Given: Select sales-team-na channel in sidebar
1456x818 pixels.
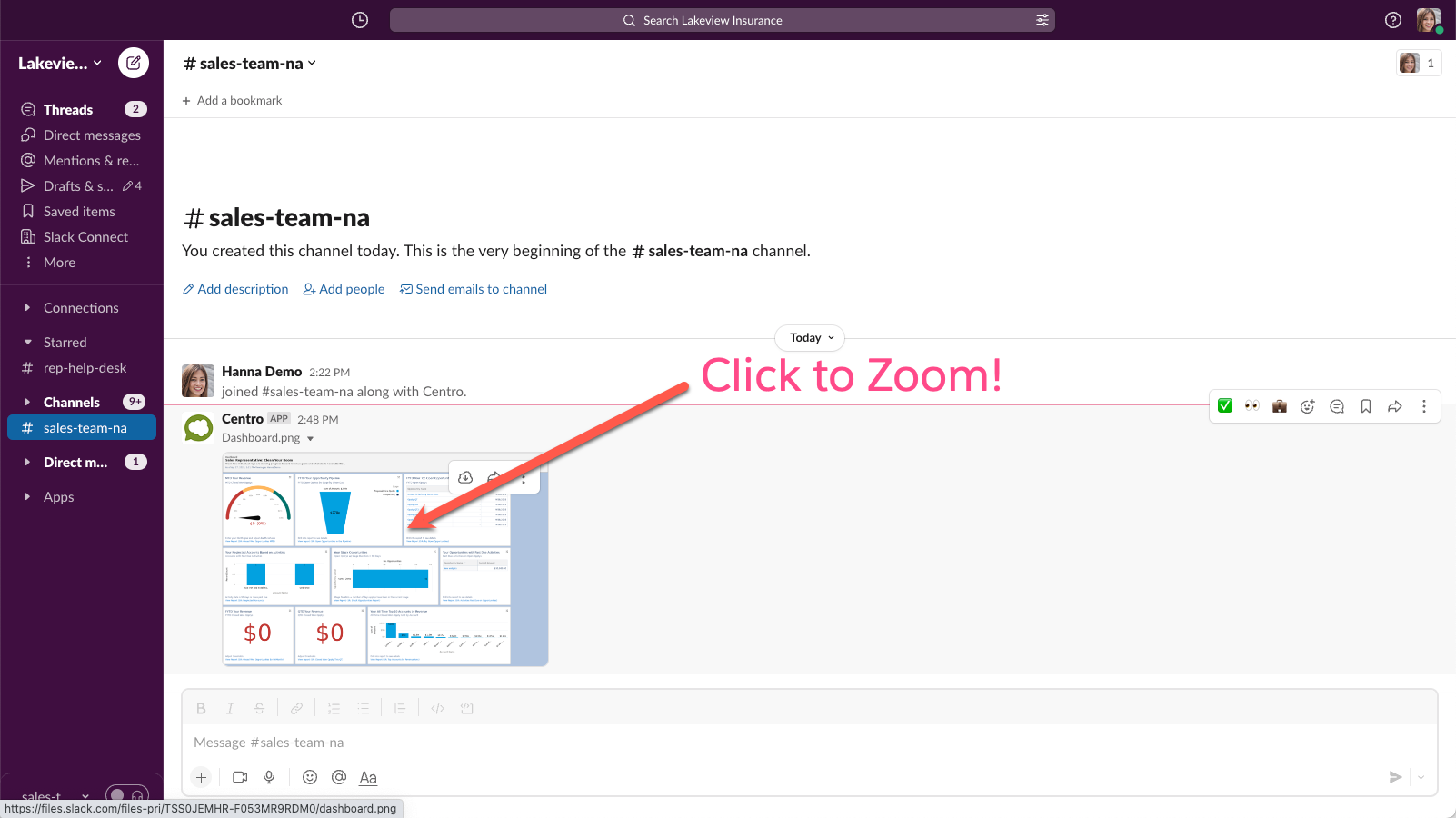Looking at the screenshot, I should [x=82, y=427].
